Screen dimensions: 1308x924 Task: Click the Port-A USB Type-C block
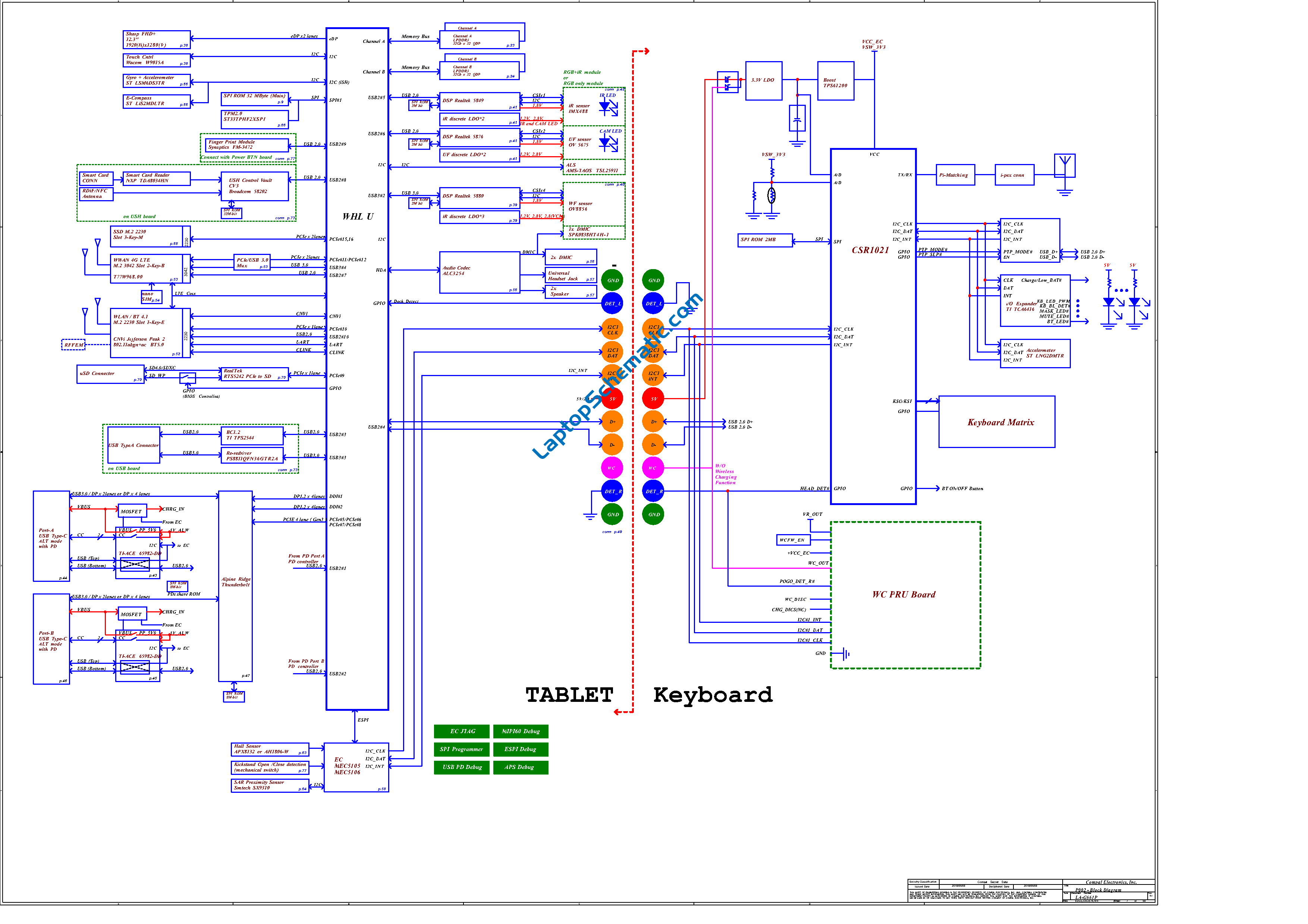pyautogui.click(x=51, y=536)
